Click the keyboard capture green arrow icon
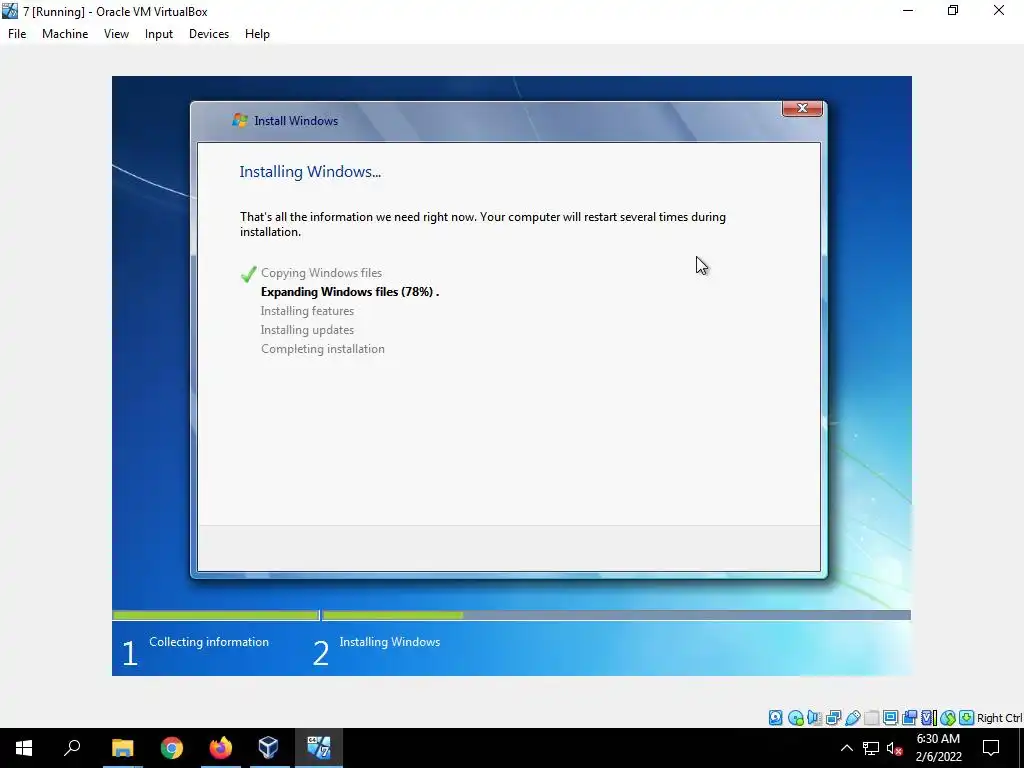 tap(967, 718)
